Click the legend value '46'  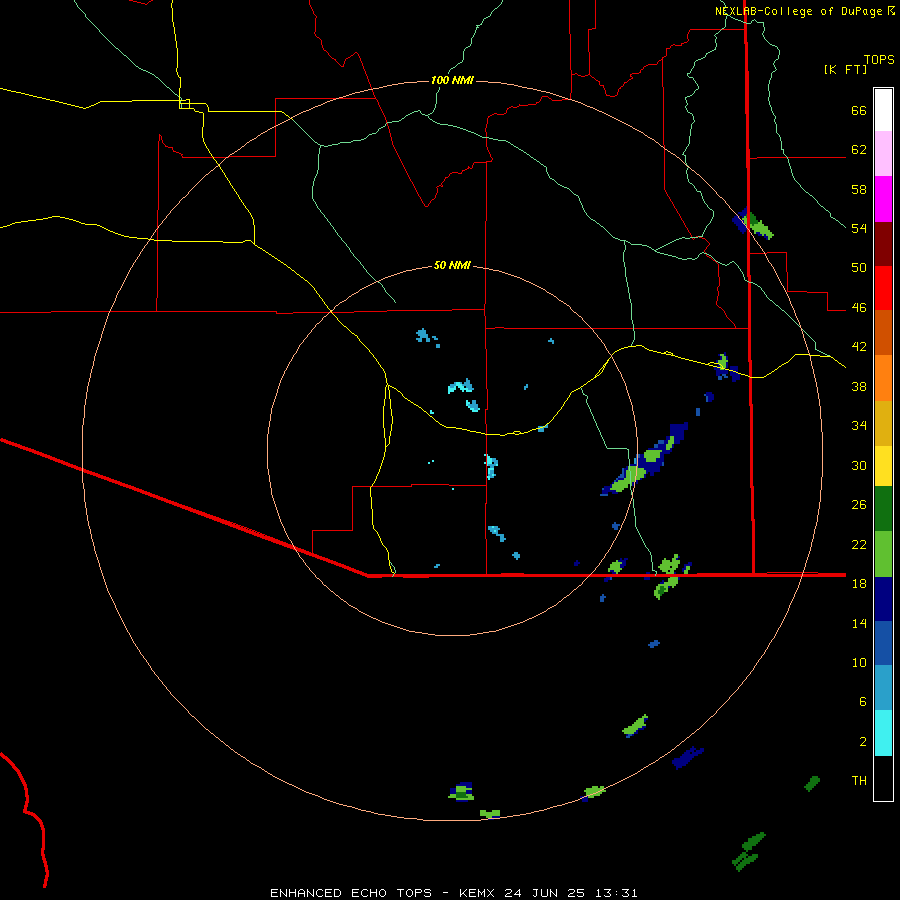[x=859, y=308]
